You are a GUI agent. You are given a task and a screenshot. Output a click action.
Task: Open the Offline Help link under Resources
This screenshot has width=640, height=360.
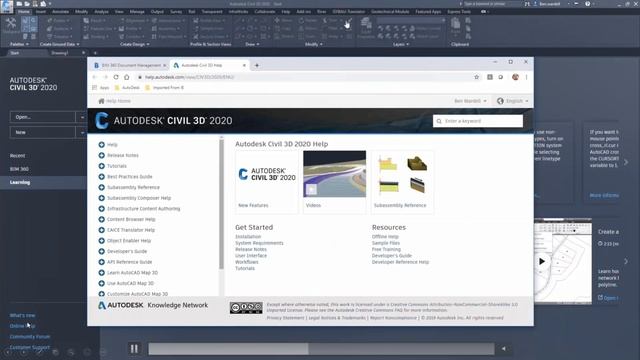[x=385, y=237]
